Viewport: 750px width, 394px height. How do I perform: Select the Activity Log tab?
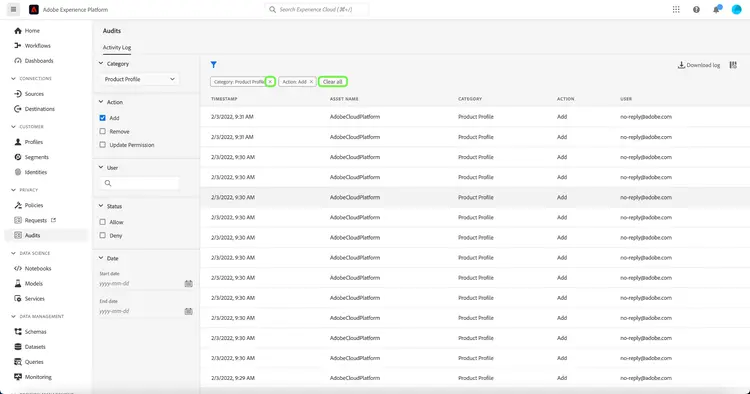117,47
